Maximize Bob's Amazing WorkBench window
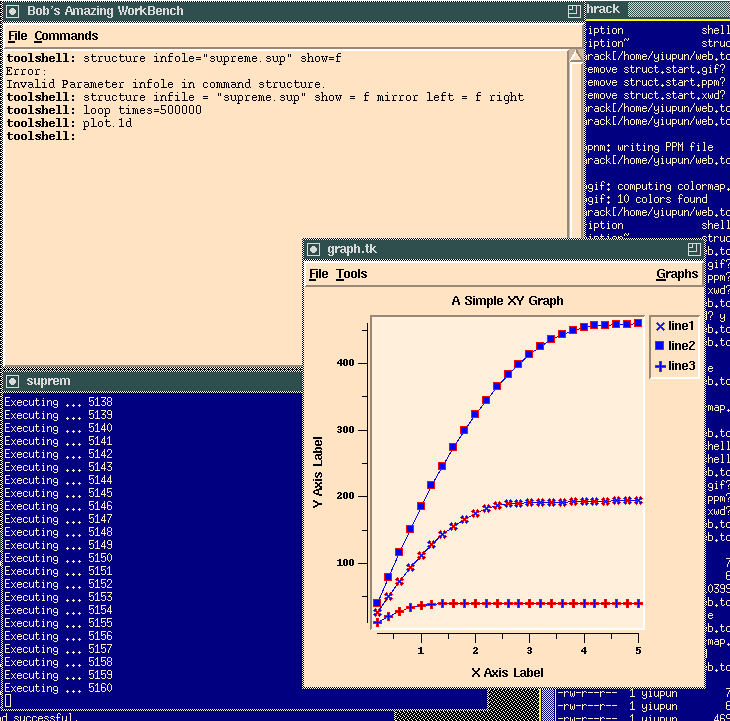 [x=572, y=10]
